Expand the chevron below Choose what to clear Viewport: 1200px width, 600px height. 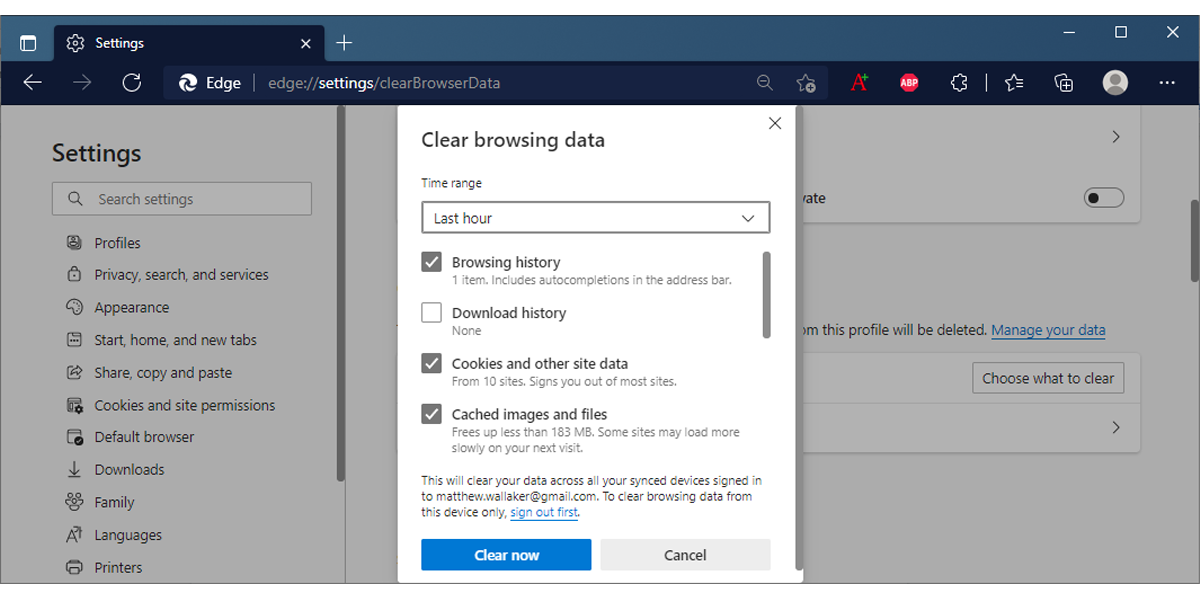click(1115, 427)
